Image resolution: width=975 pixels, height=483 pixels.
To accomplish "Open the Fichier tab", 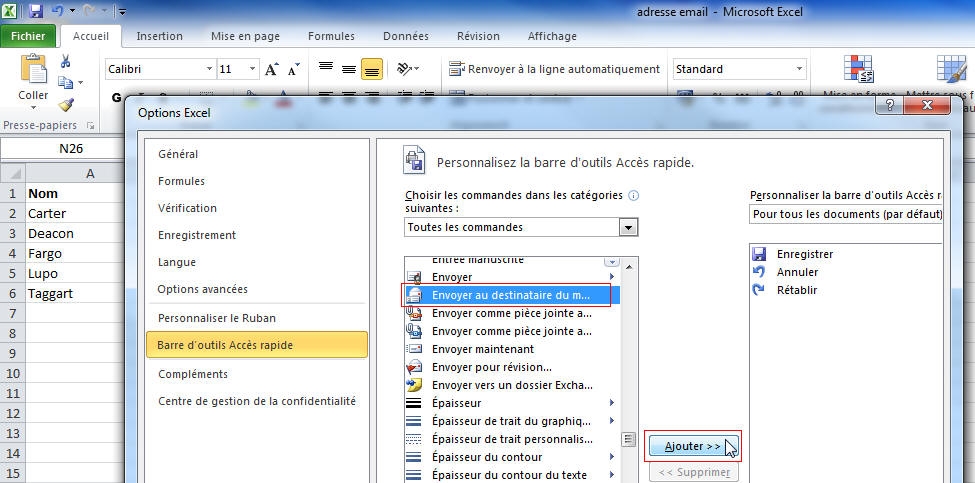I will pyautogui.click(x=28, y=36).
